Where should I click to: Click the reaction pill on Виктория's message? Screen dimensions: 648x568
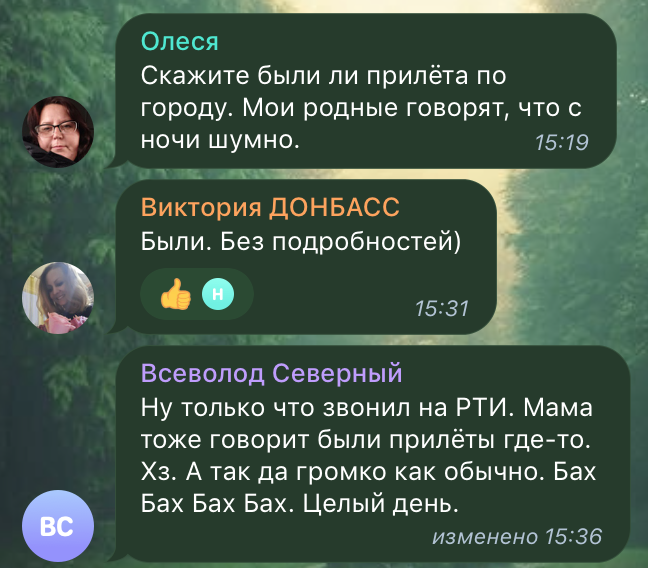197,294
